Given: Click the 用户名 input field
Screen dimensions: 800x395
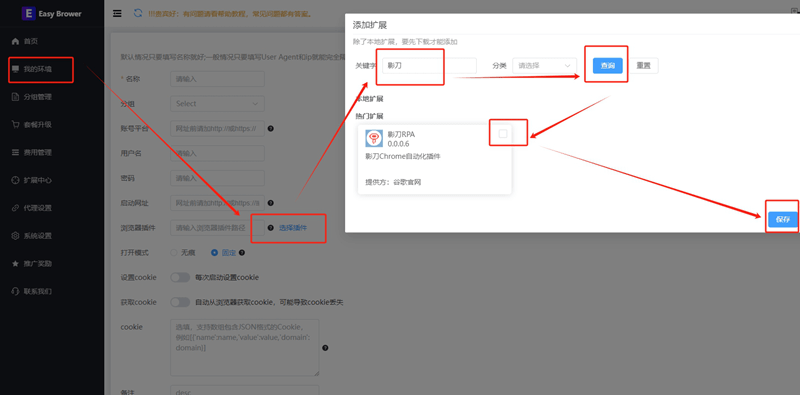Looking at the screenshot, I should click(217, 153).
